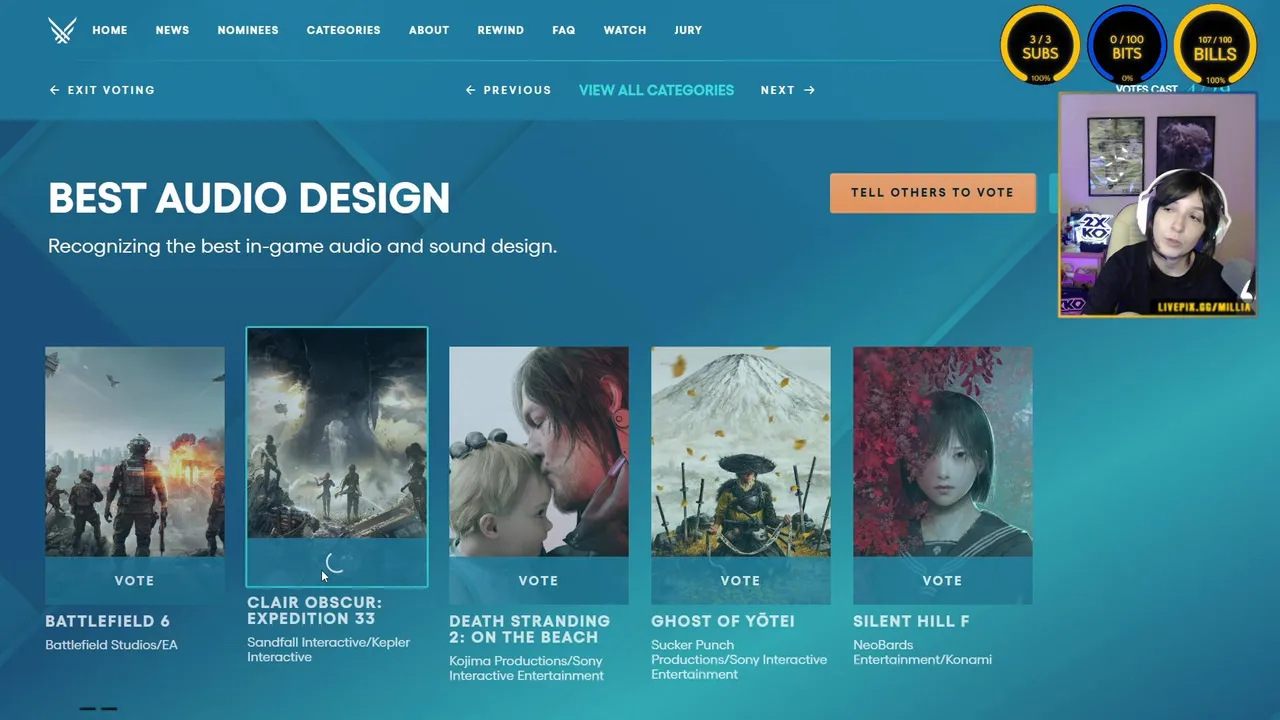Click the Battlefield 6 title text
Viewport: 1280px width, 720px height.
(x=108, y=621)
